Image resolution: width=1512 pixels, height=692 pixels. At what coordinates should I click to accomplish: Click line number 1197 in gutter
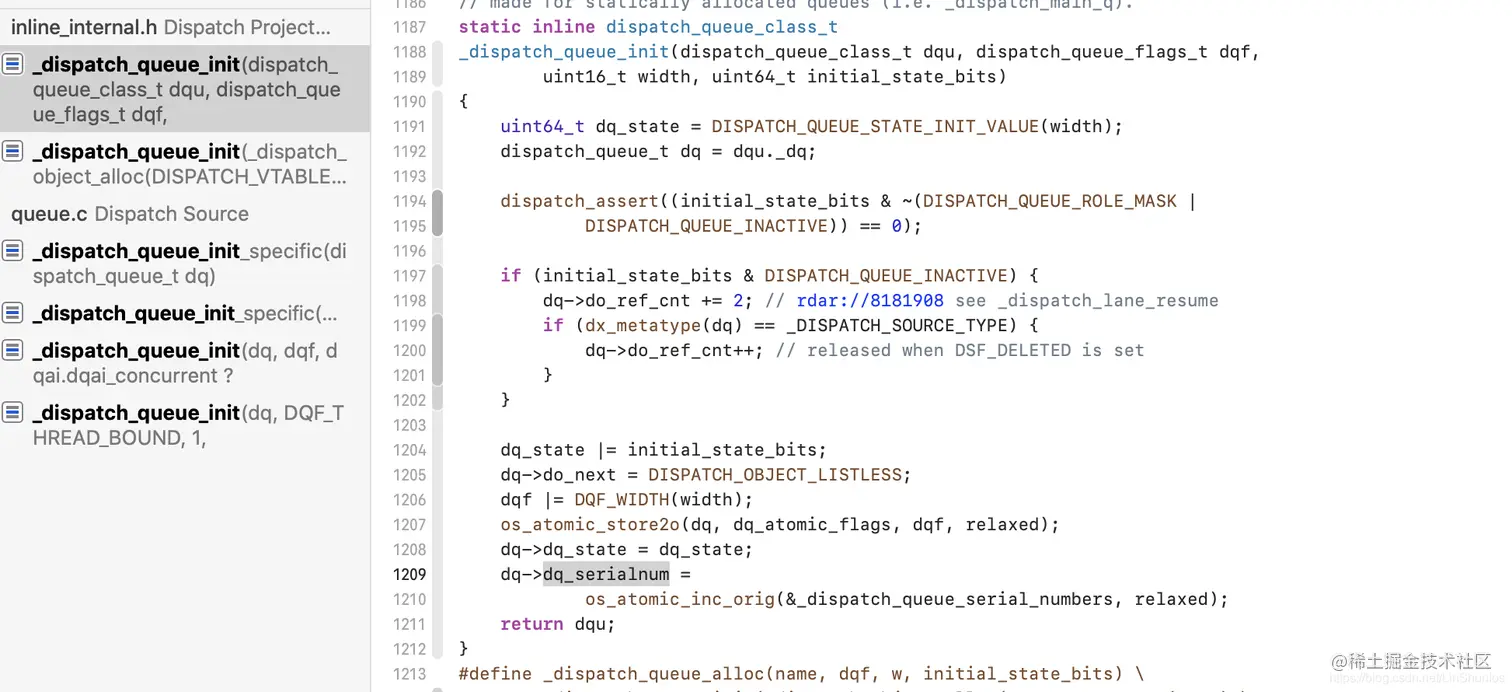409,276
